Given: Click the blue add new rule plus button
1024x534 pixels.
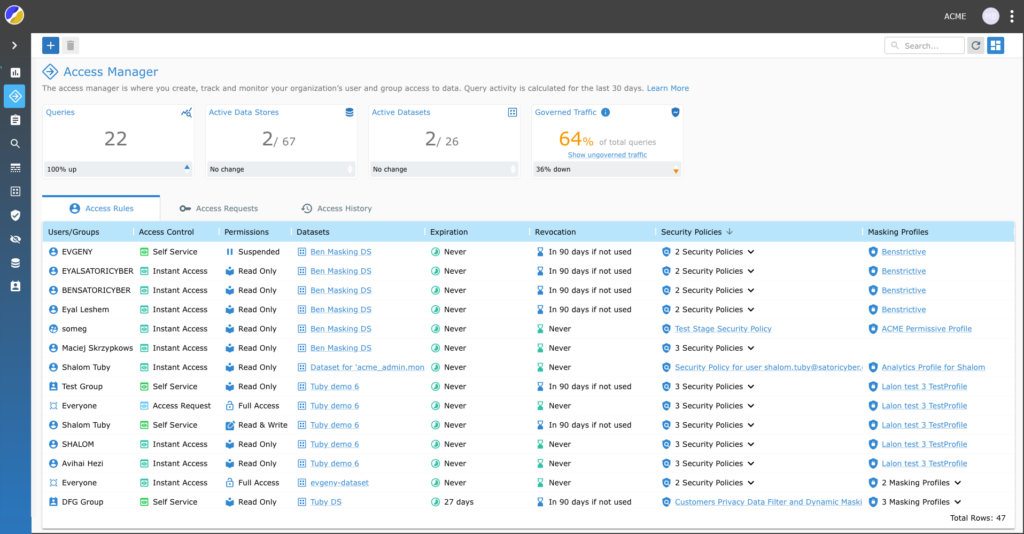Looking at the screenshot, I should pyautogui.click(x=50, y=45).
